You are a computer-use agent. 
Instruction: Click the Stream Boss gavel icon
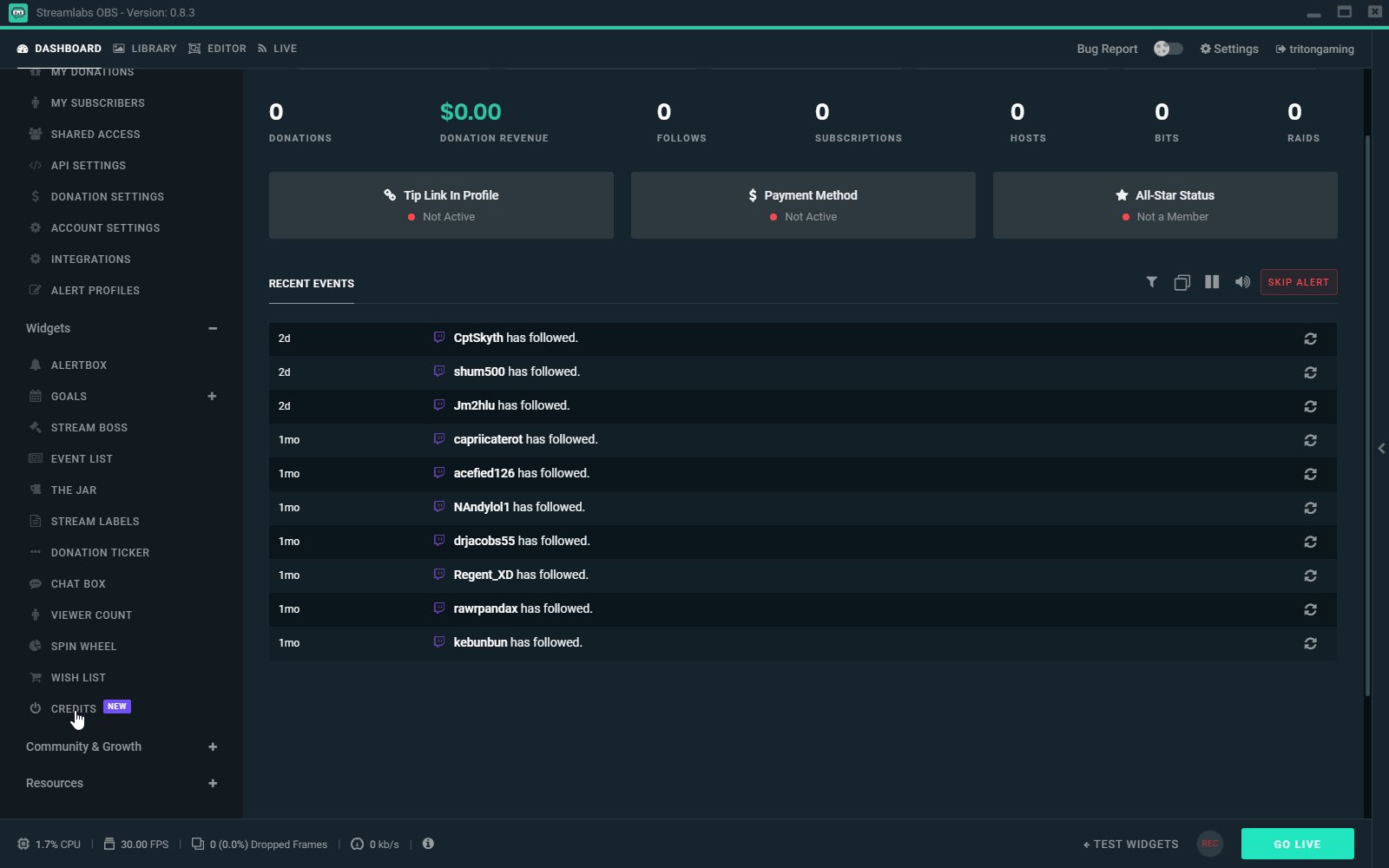[35, 427]
